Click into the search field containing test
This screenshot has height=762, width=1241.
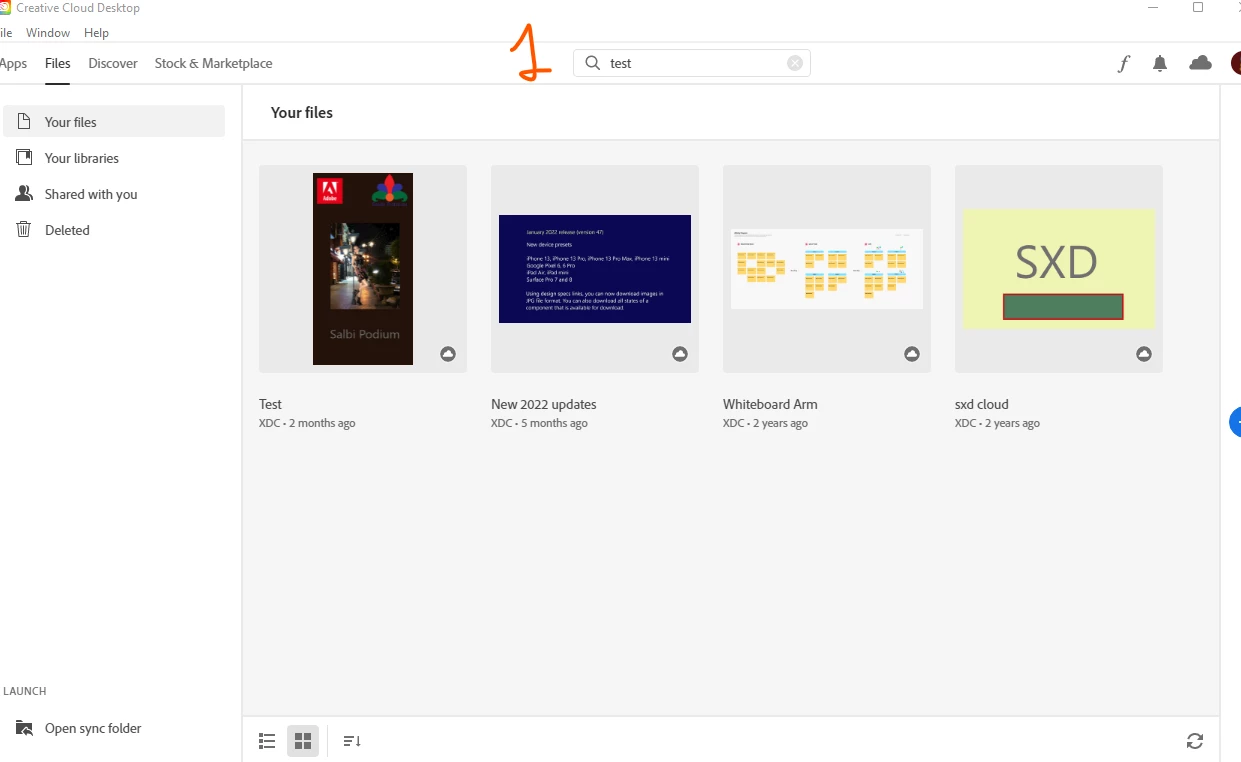(692, 63)
